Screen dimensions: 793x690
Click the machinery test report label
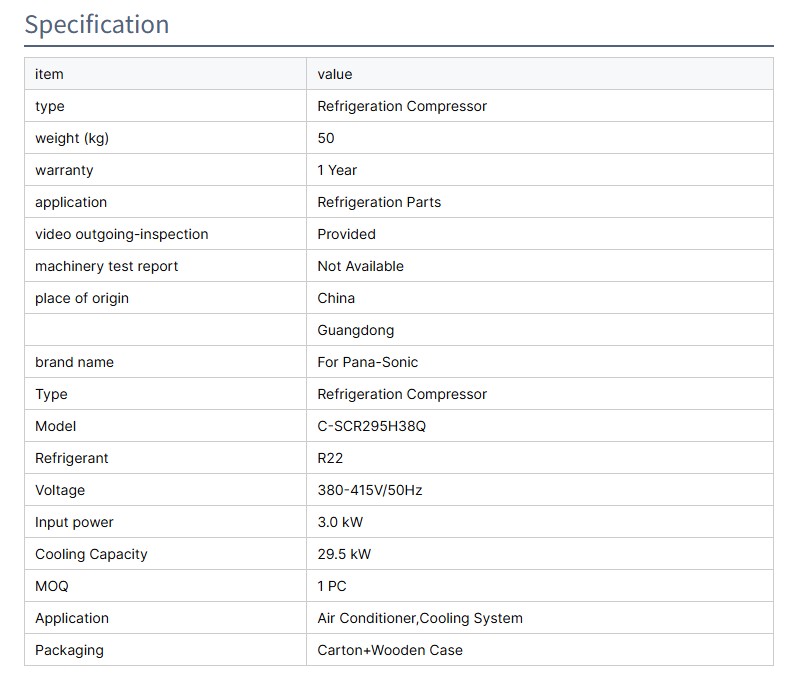[107, 266]
